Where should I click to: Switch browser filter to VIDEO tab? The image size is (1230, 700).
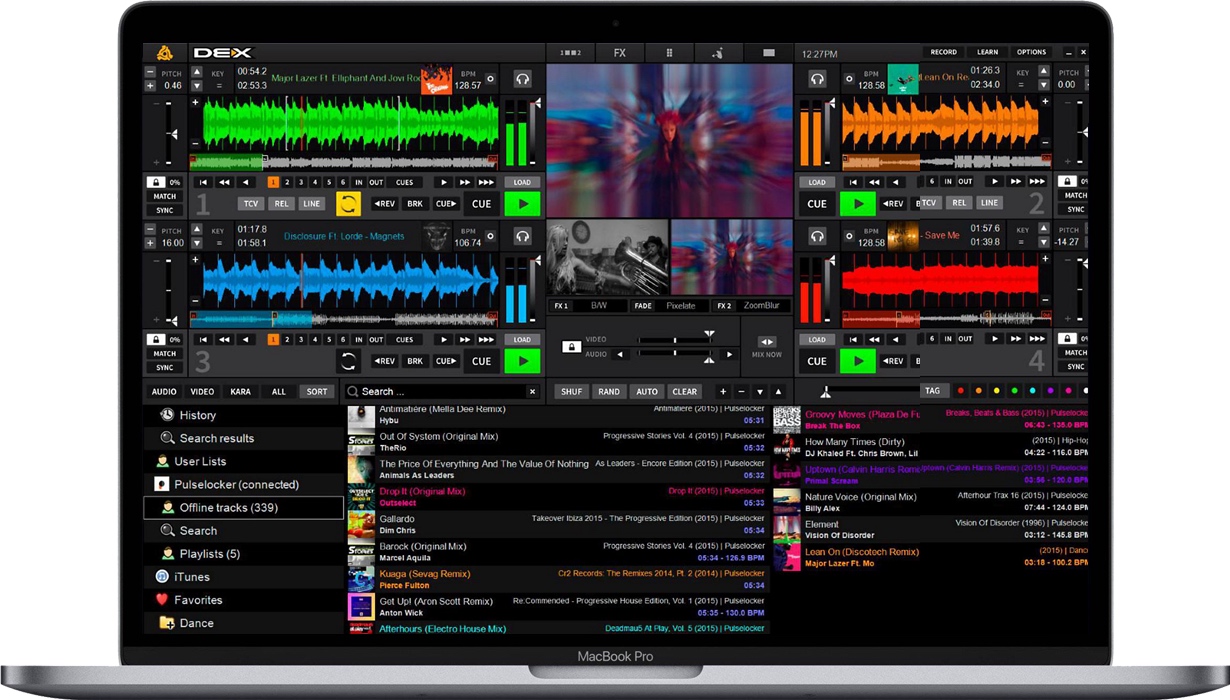pyautogui.click(x=202, y=392)
